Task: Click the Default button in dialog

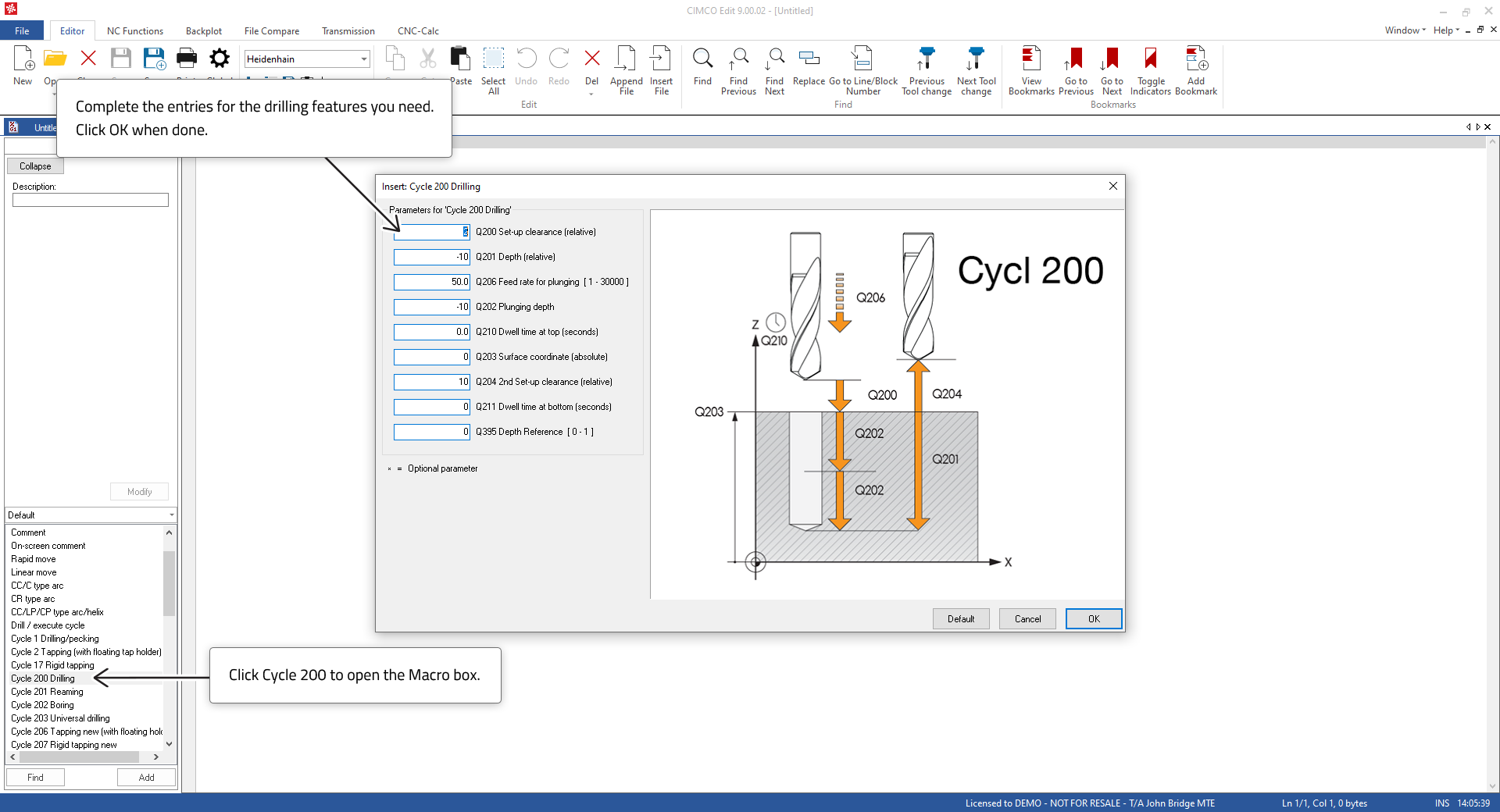Action: click(x=960, y=619)
